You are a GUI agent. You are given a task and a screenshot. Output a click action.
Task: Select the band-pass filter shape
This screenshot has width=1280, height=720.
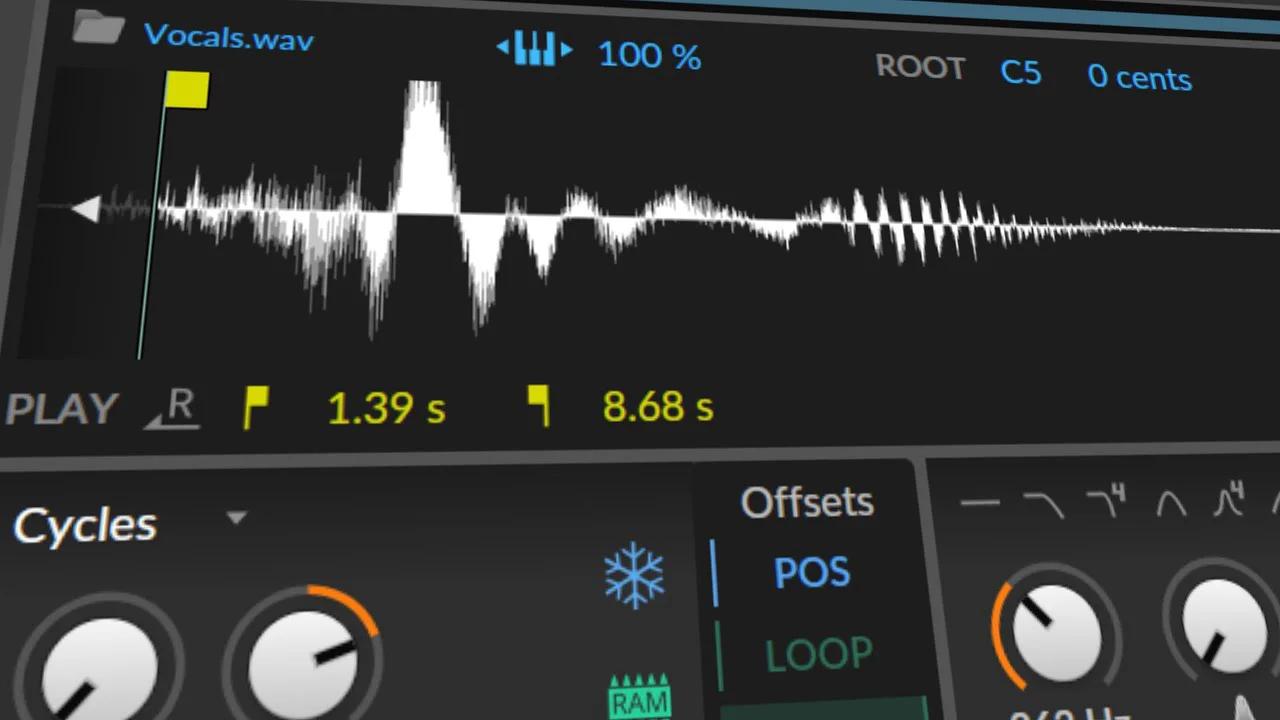1171,502
